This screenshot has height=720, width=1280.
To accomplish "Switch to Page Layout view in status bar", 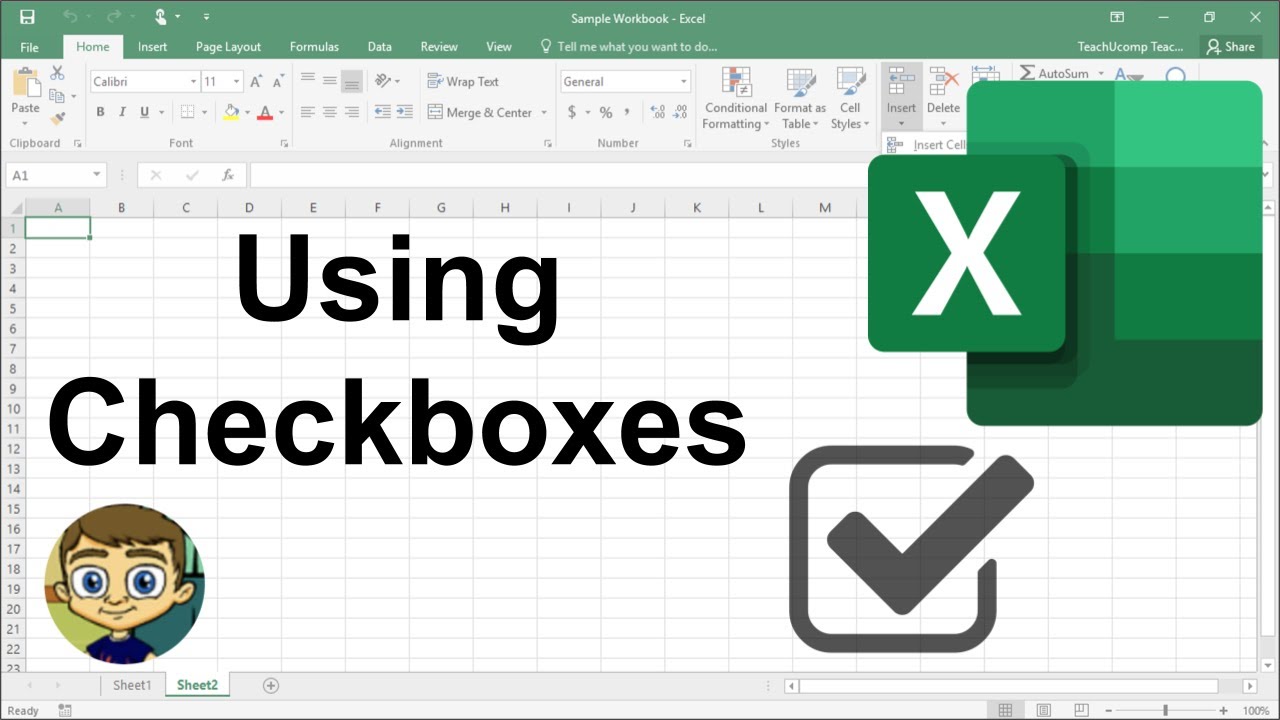I will [1043, 710].
